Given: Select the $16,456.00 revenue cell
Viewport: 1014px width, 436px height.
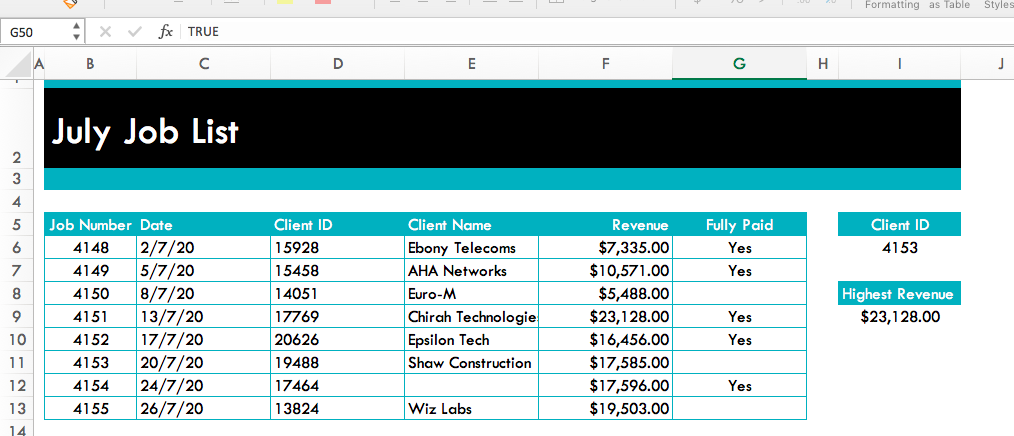Looking at the screenshot, I should point(605,340).
